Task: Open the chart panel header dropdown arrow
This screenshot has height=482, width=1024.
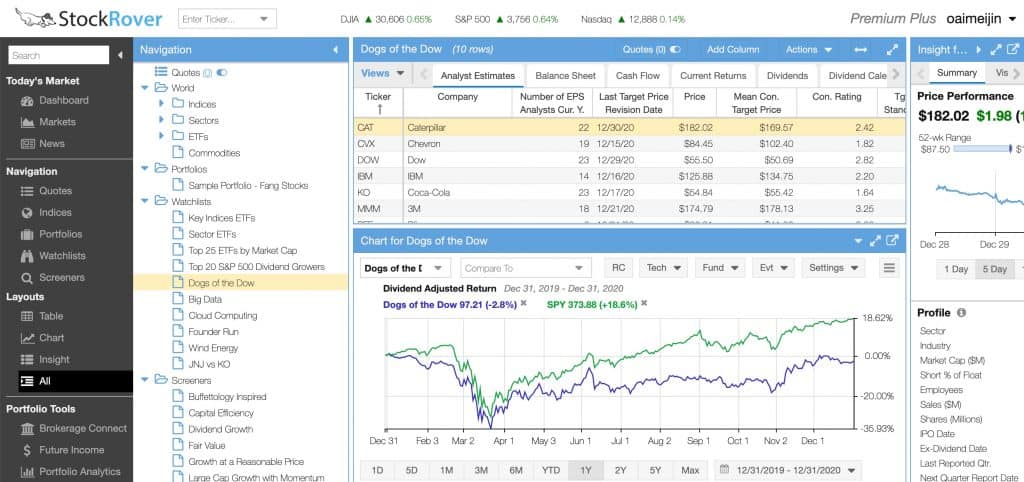Action: tap(858, 242)
